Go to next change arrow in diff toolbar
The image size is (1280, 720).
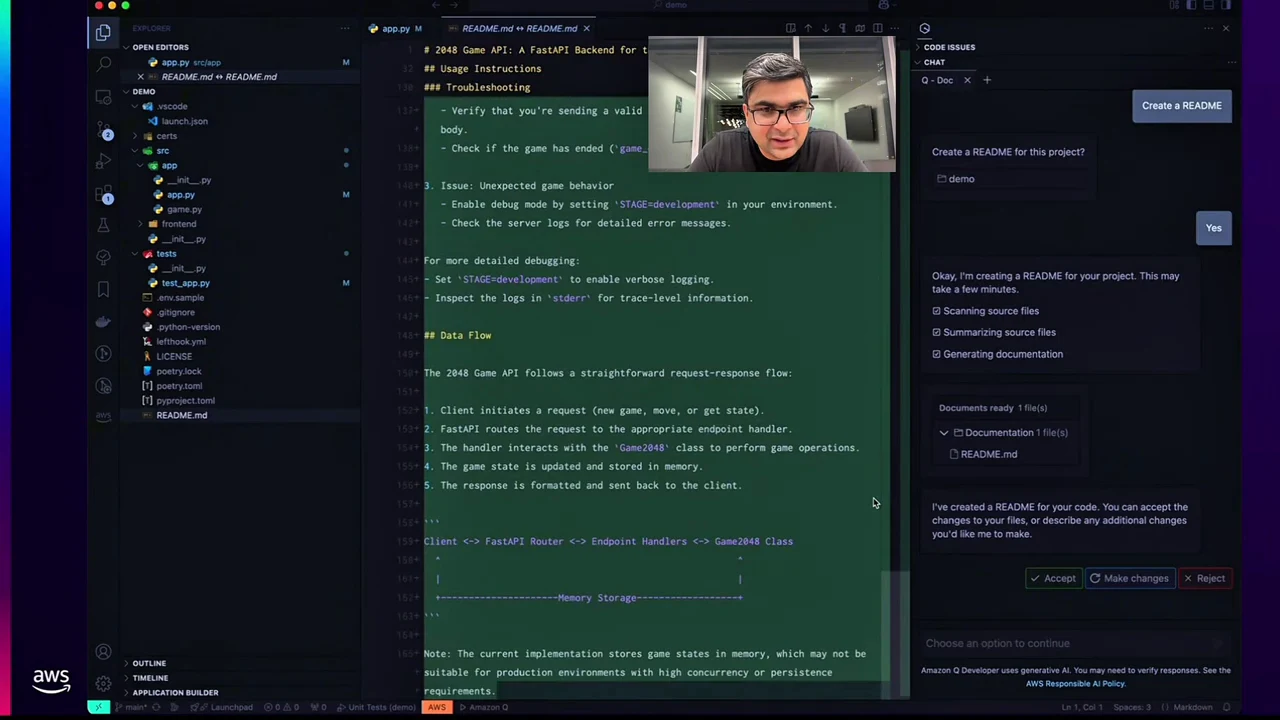pyautogui.click(x=825, y=28)
